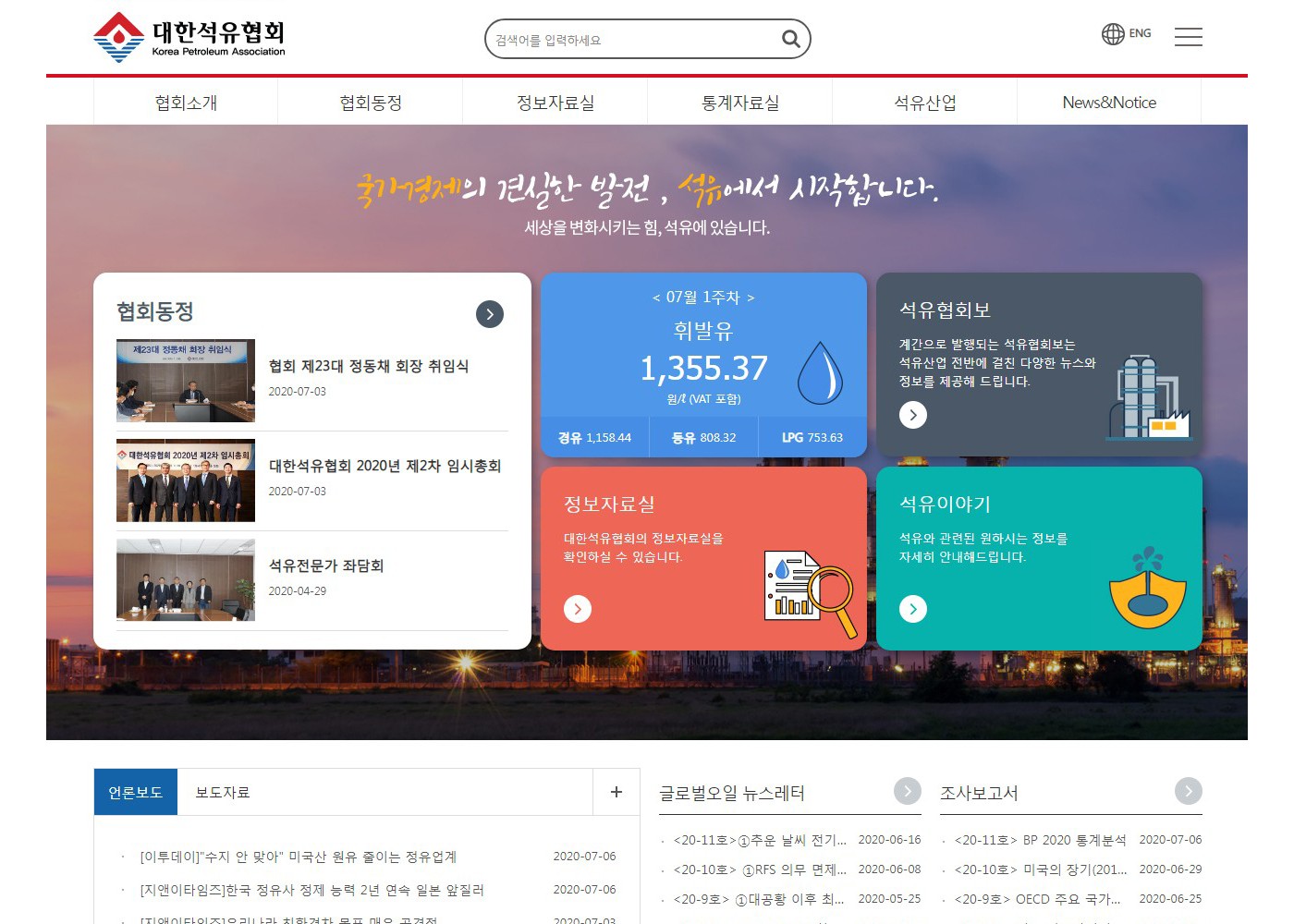Open the hamburger menu icon
Screen dimensions: 1294x924
(x=1188, y=37)
